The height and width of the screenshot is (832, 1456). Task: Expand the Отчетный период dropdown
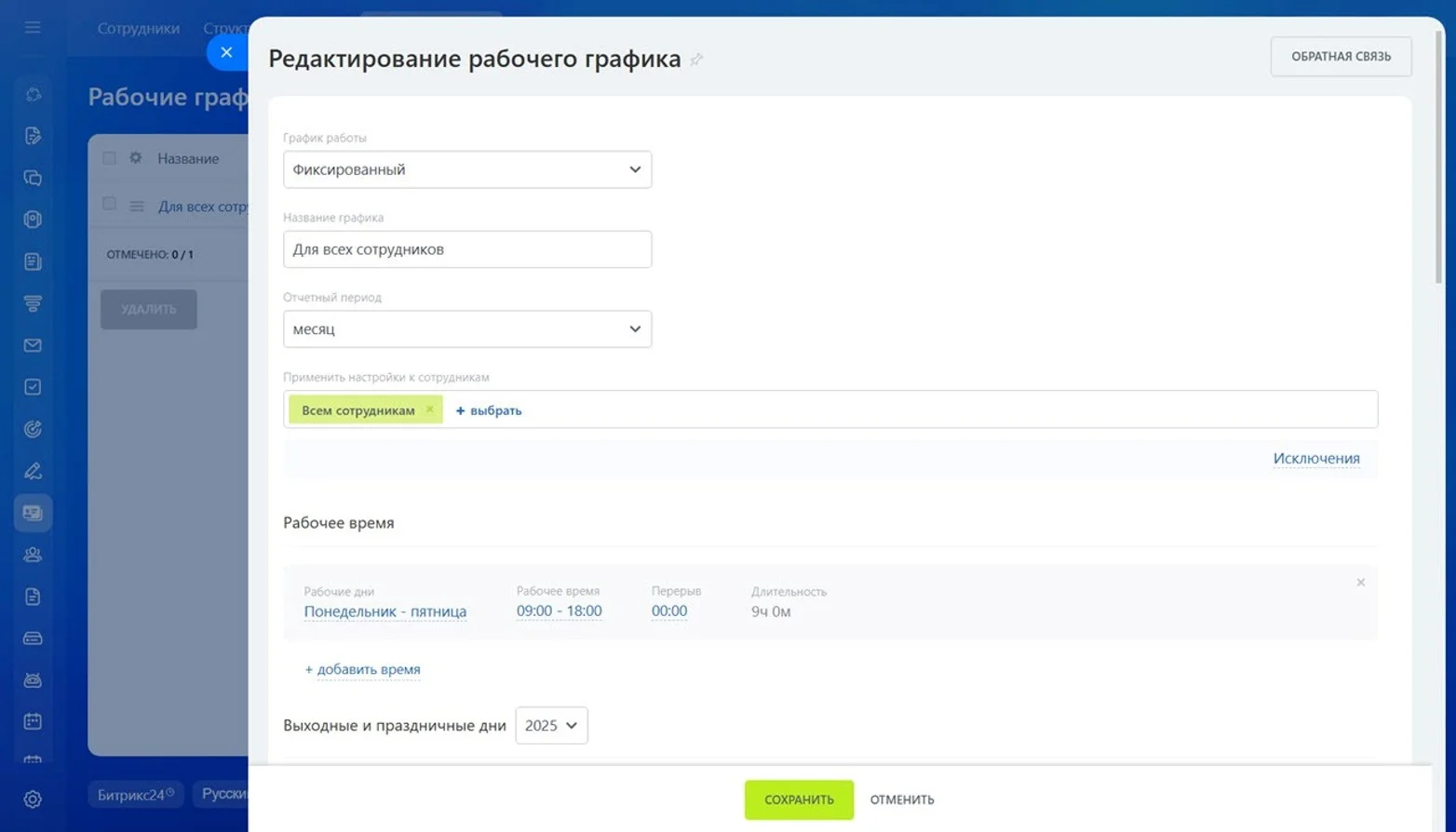[467, 329]
